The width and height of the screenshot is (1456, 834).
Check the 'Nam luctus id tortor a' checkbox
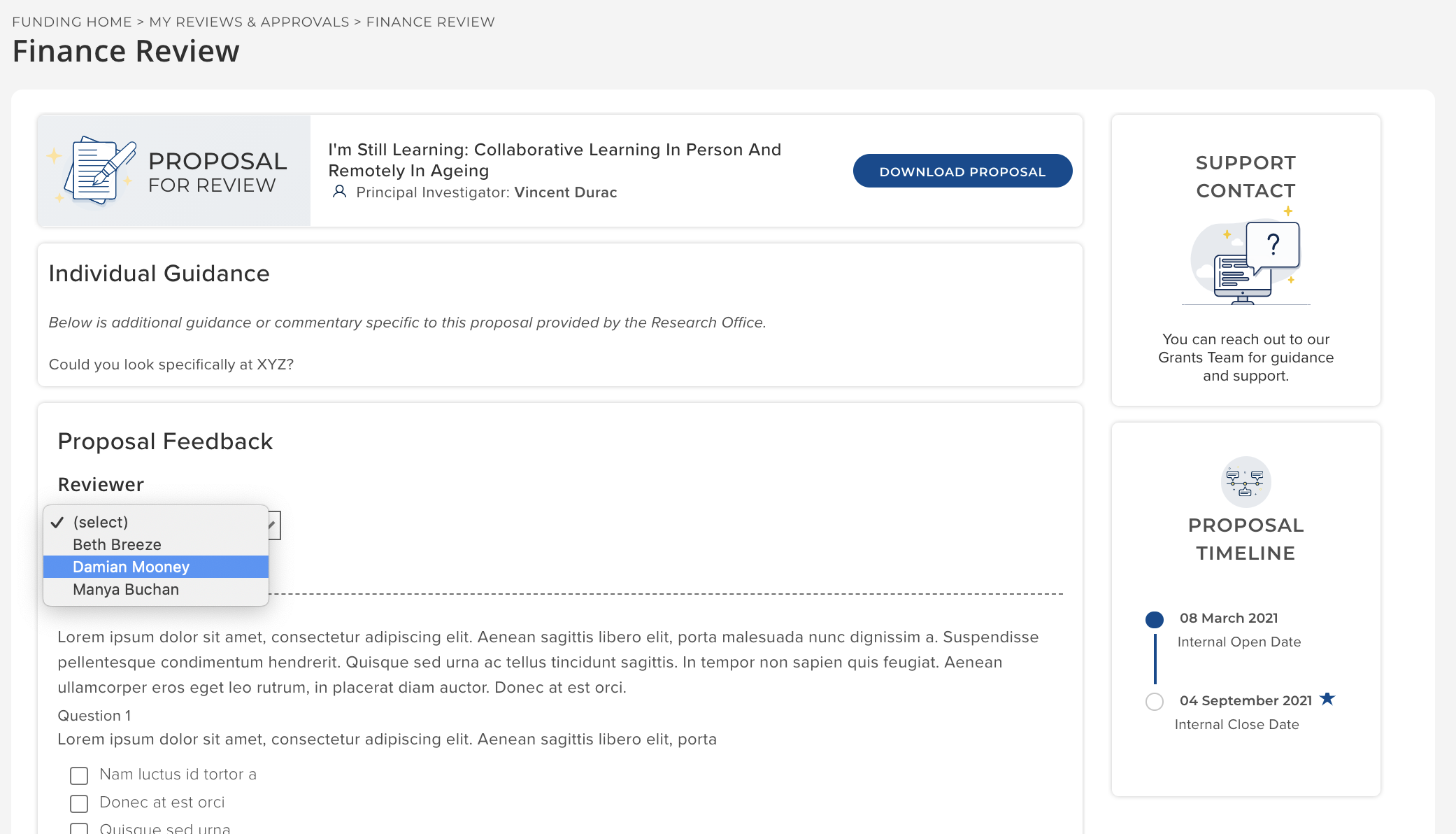79,775
